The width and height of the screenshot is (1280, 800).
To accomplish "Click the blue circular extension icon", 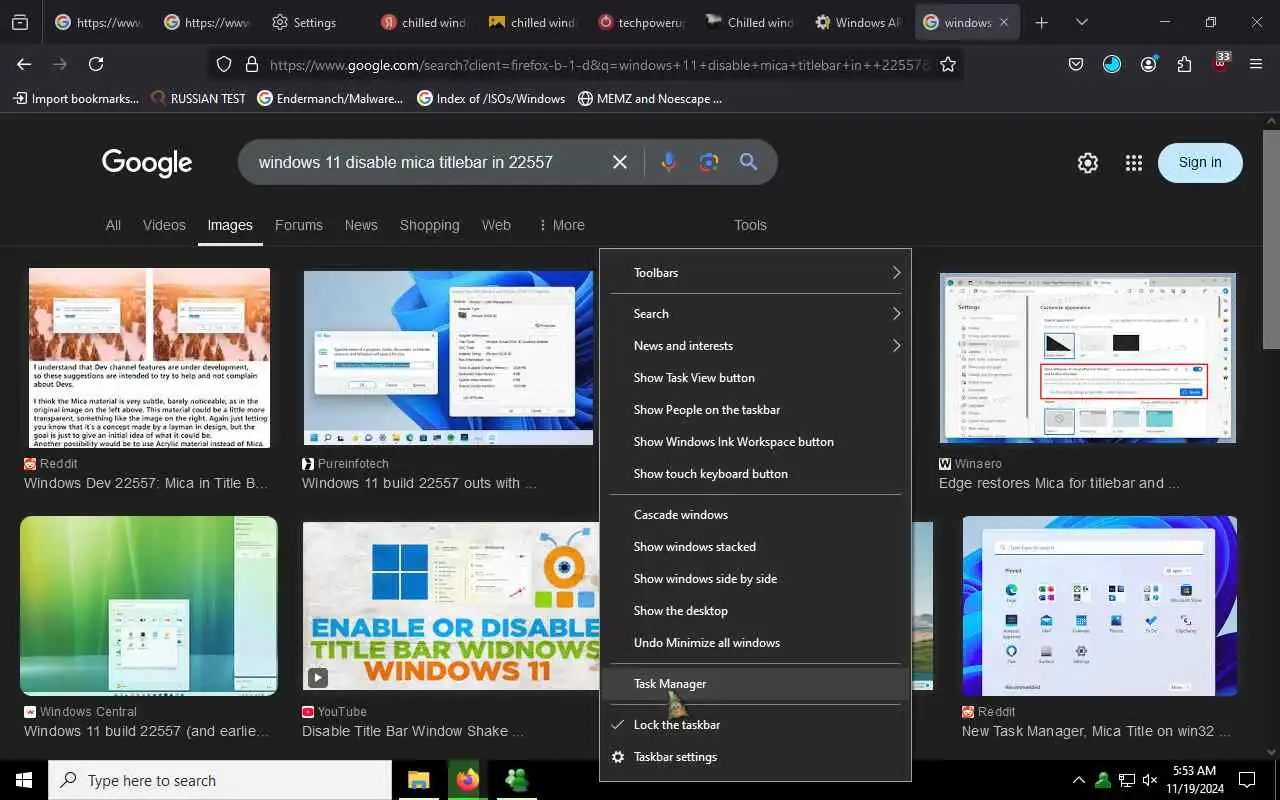I will coord(1112,64).
